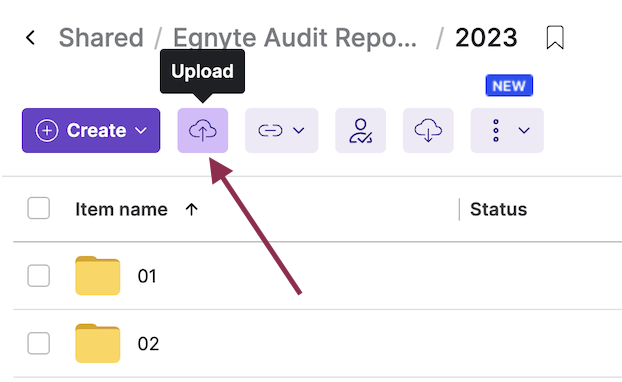Open the share link icon button
Viewport: 622px width, 382px height.
(x=270, y=131)
